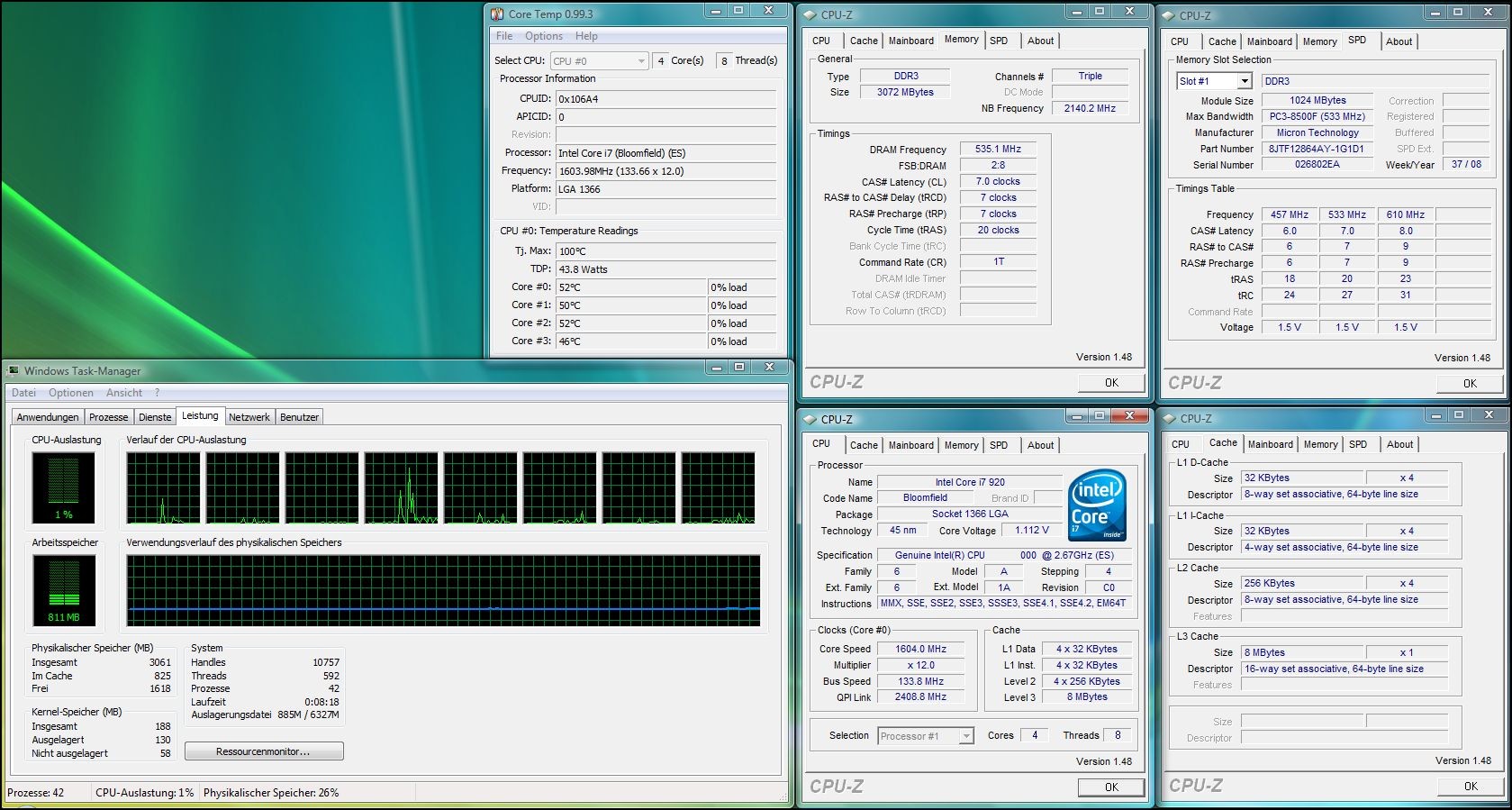The image size is (1512, 810).
Task: Click the processor name Intel Core i7 920
Action: click(969, 483)
